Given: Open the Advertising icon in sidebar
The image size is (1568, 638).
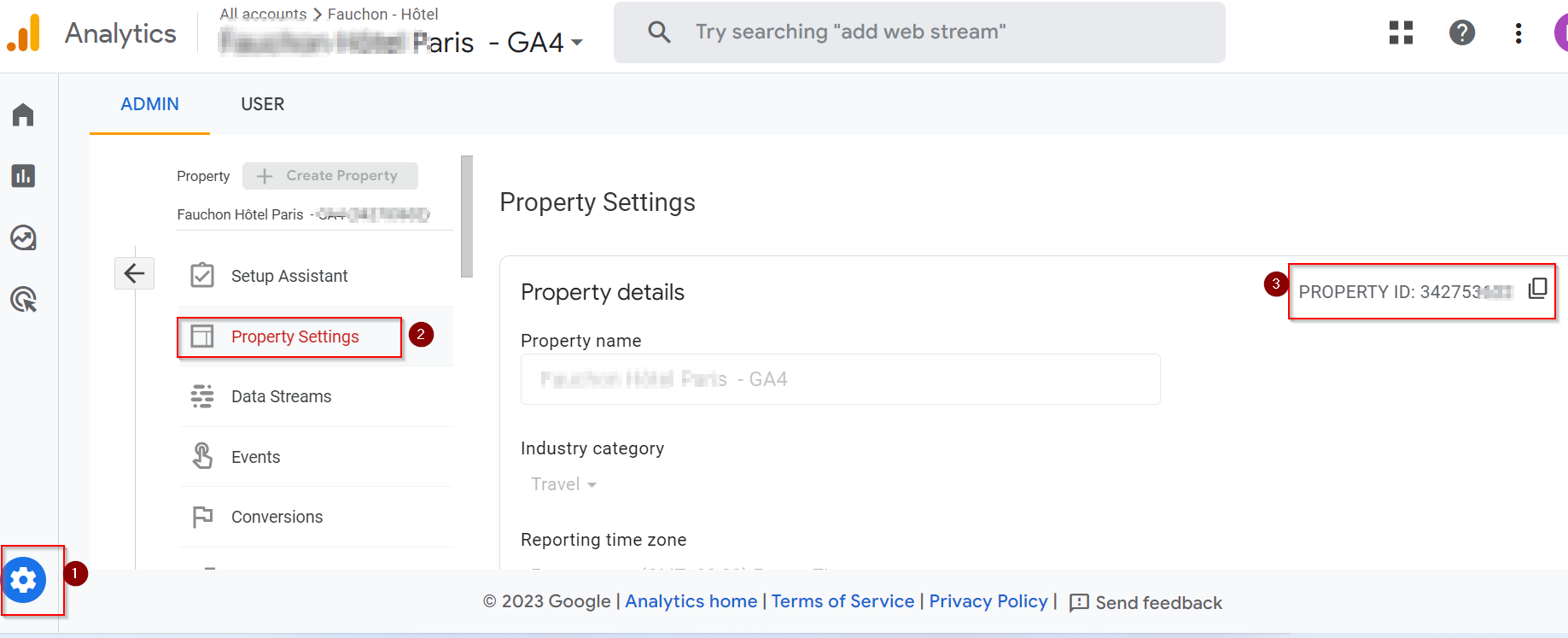Looking at the screenshot, I should (23, 300).
